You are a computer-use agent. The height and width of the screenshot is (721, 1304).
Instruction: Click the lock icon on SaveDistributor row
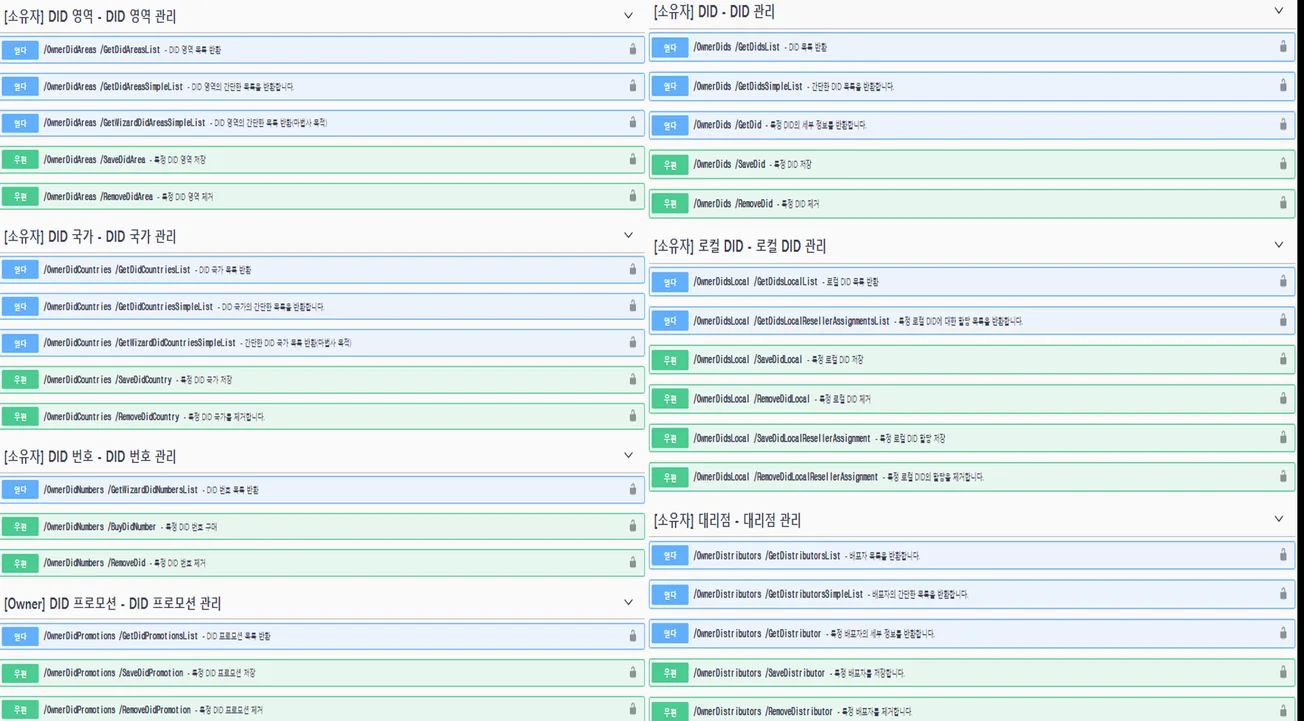(x=1283, y=672)
